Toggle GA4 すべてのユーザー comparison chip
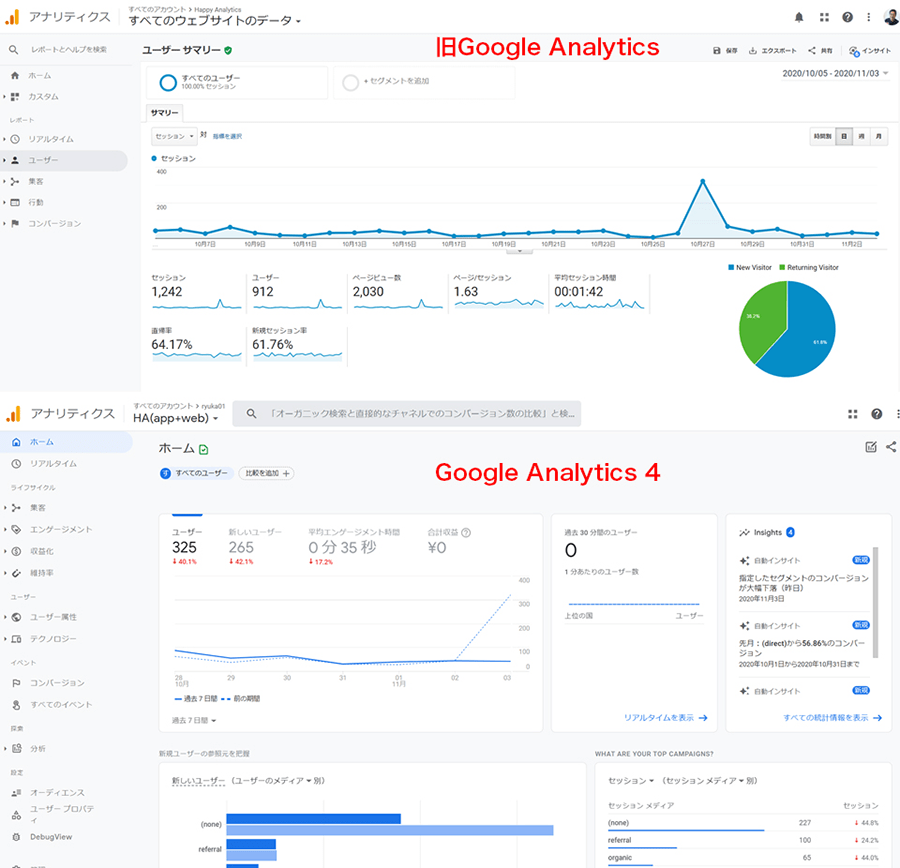The width and height of the screenshot is (900, 868). tap(196, 473)
